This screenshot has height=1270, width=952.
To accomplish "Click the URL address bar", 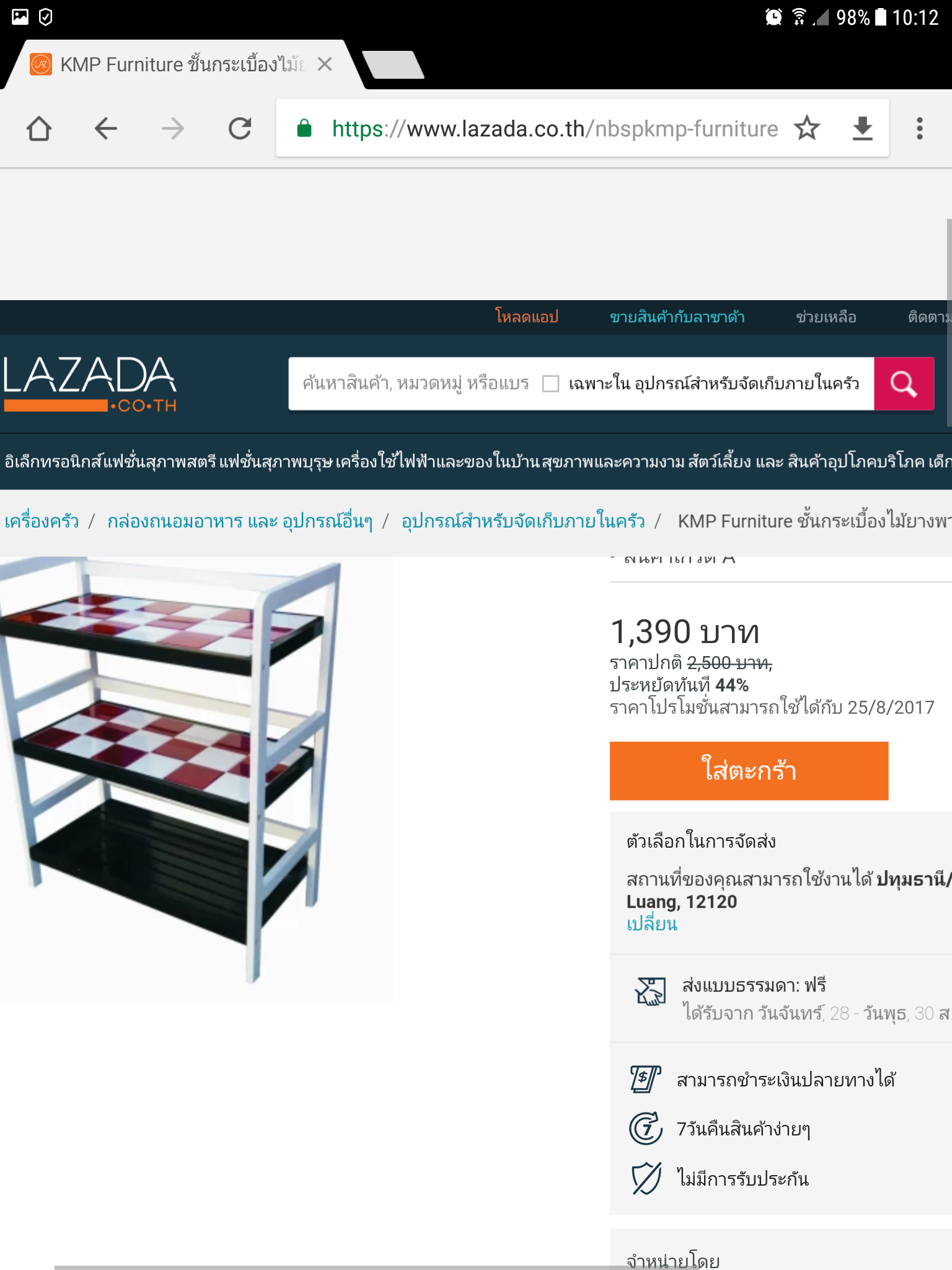I will coord(555,128).
